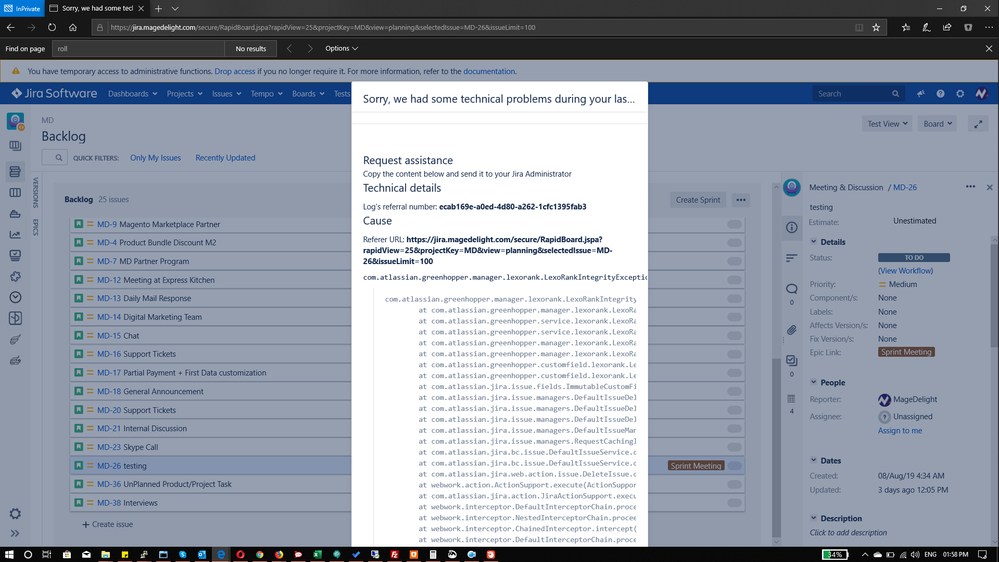Screen dimensions: 999x562
Task: Toggle fullscreen board view icon
Action: click(x=978, y=124)
